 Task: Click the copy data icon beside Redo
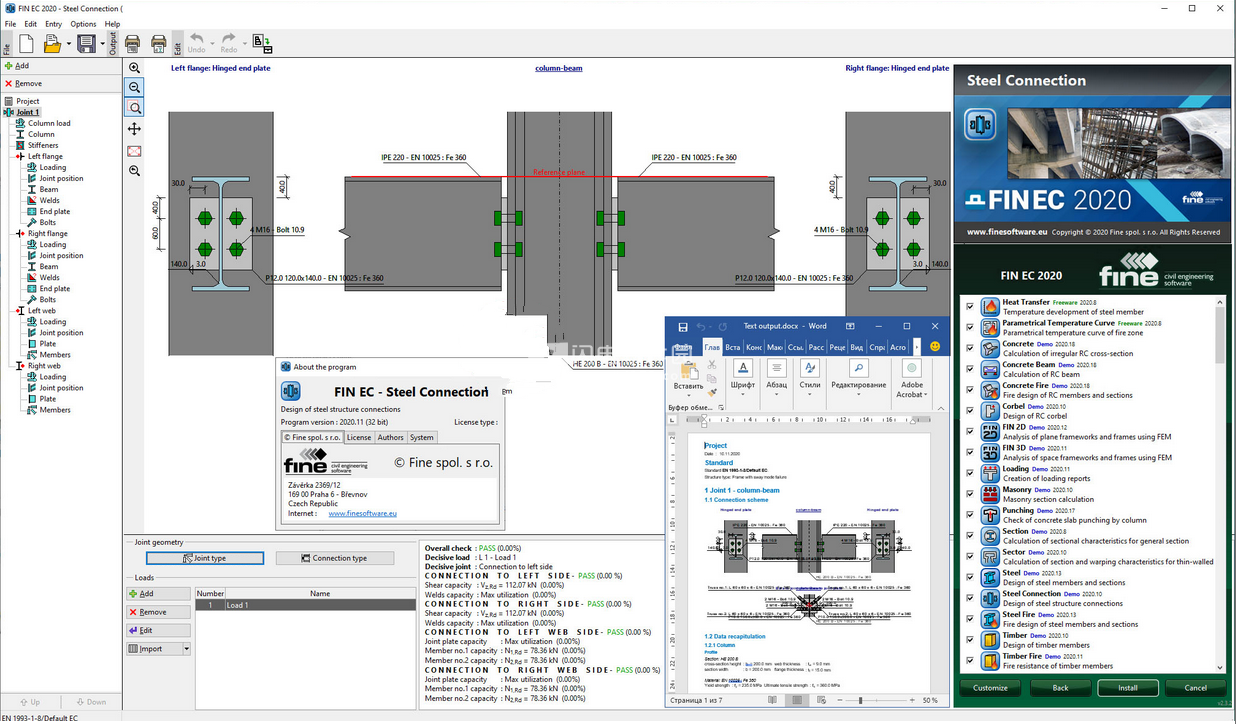262,44
